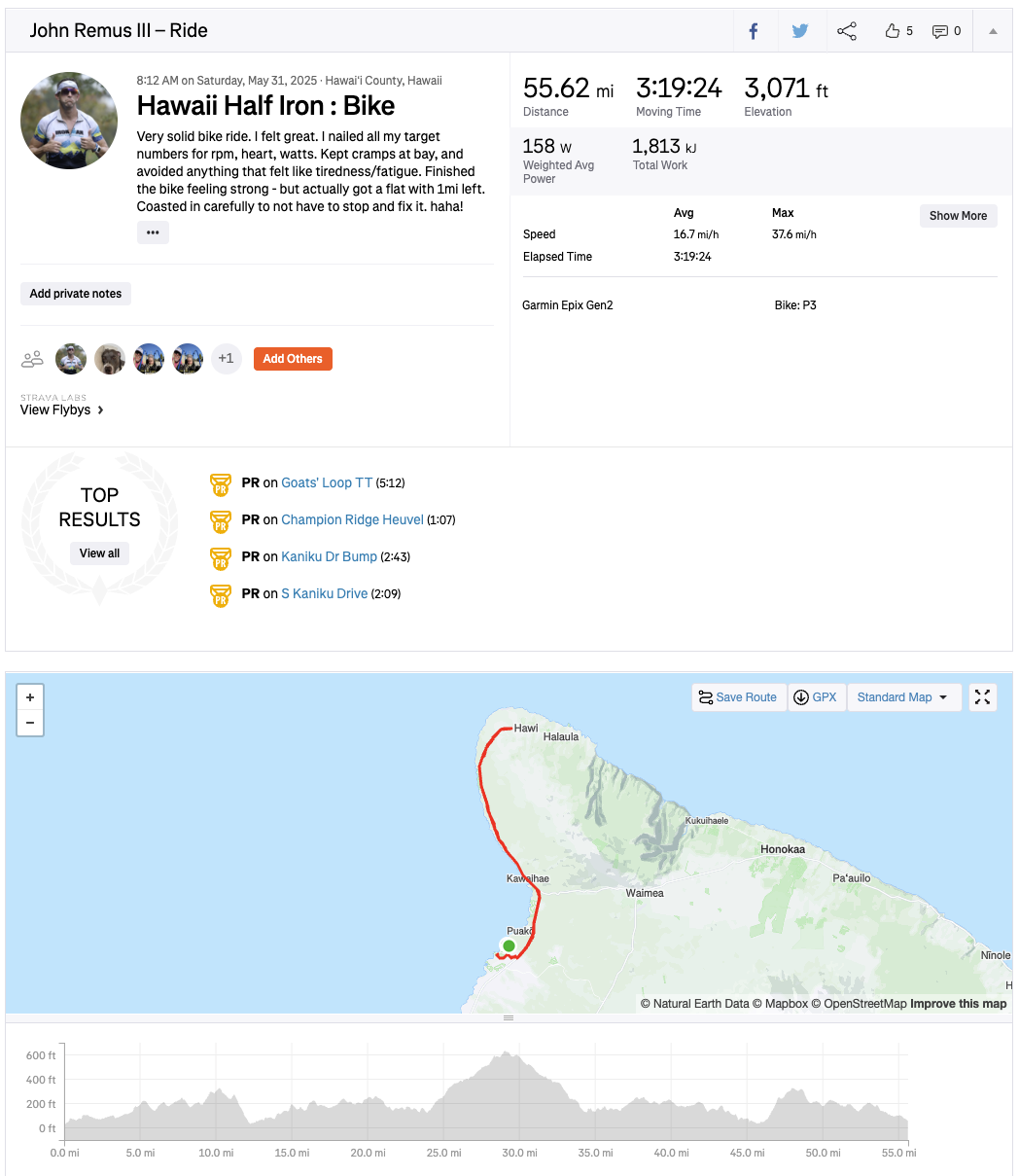Click Add private notes
This screenshot has height=1176, width=1019.
tap(76, 294)
